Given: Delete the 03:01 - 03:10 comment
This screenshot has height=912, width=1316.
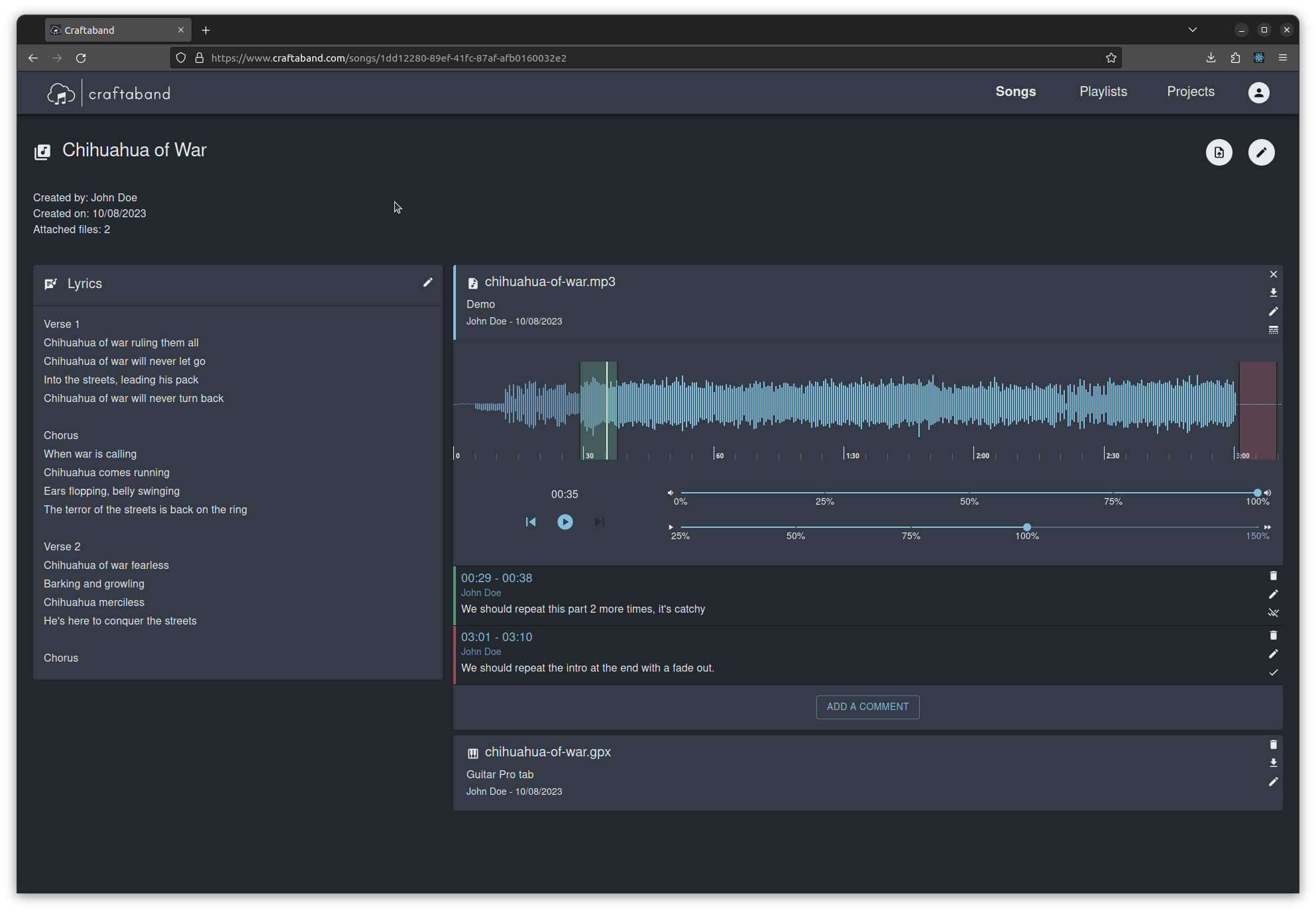Looking at the screenshot, I should coord(1273,636).
